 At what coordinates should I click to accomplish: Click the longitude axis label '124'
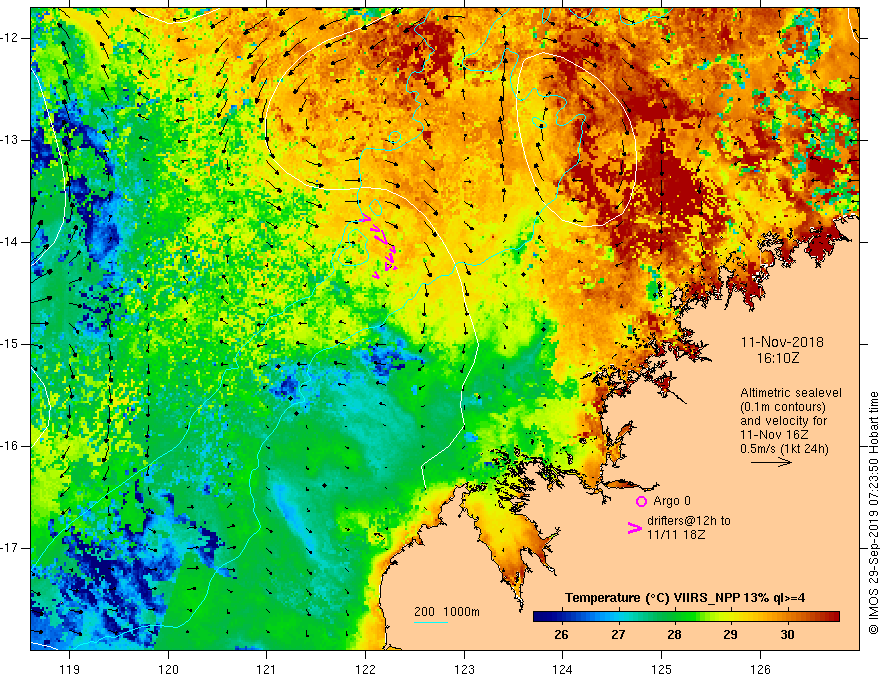point(562,669)
